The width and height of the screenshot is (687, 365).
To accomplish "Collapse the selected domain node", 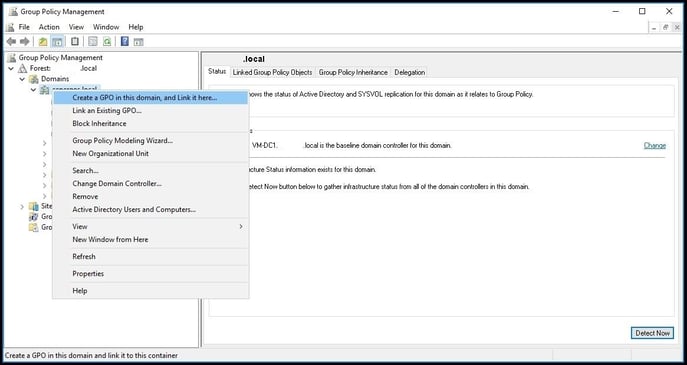I will point(33,89).
